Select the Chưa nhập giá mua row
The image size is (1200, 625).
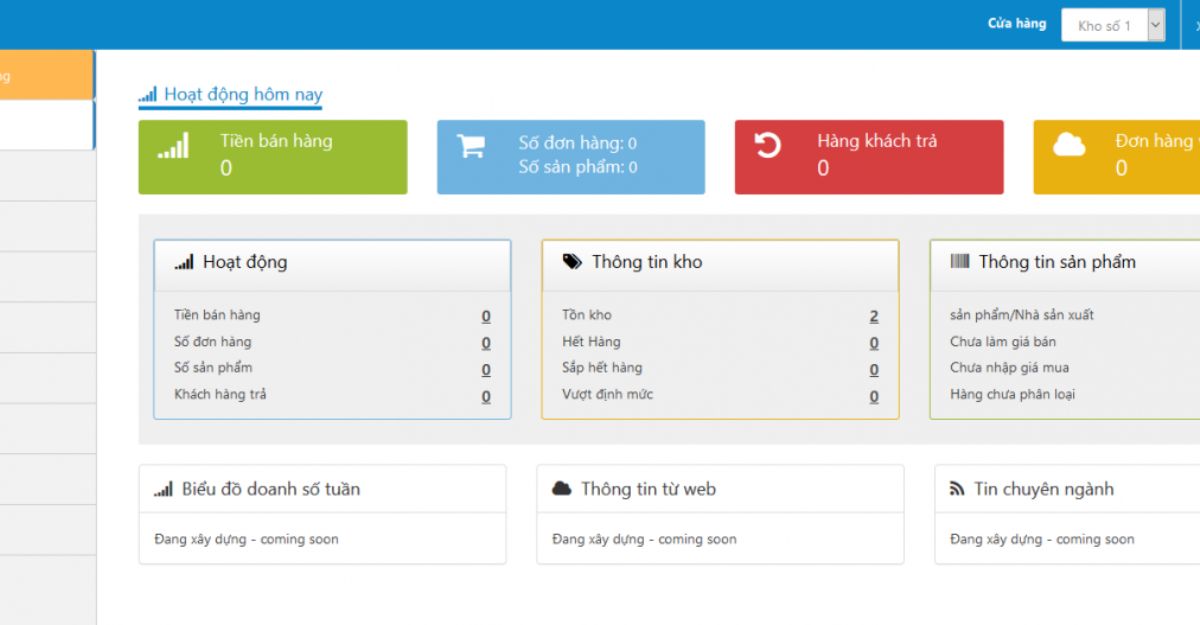tap(1009, 367)
